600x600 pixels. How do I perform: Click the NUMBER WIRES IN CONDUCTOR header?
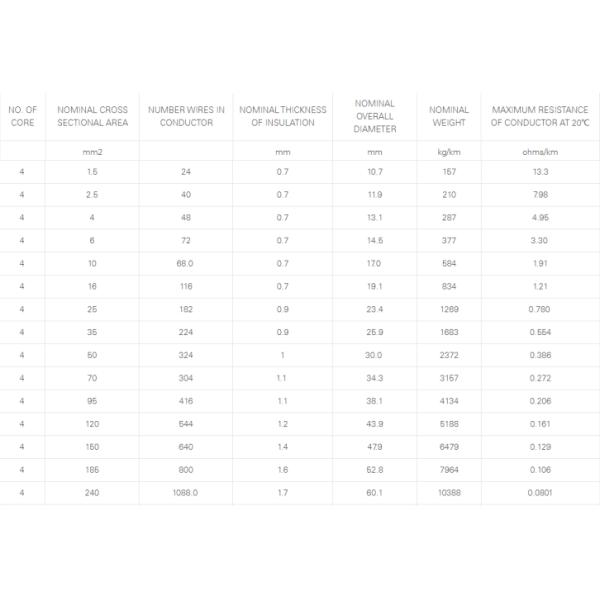(x=186, y=116)
